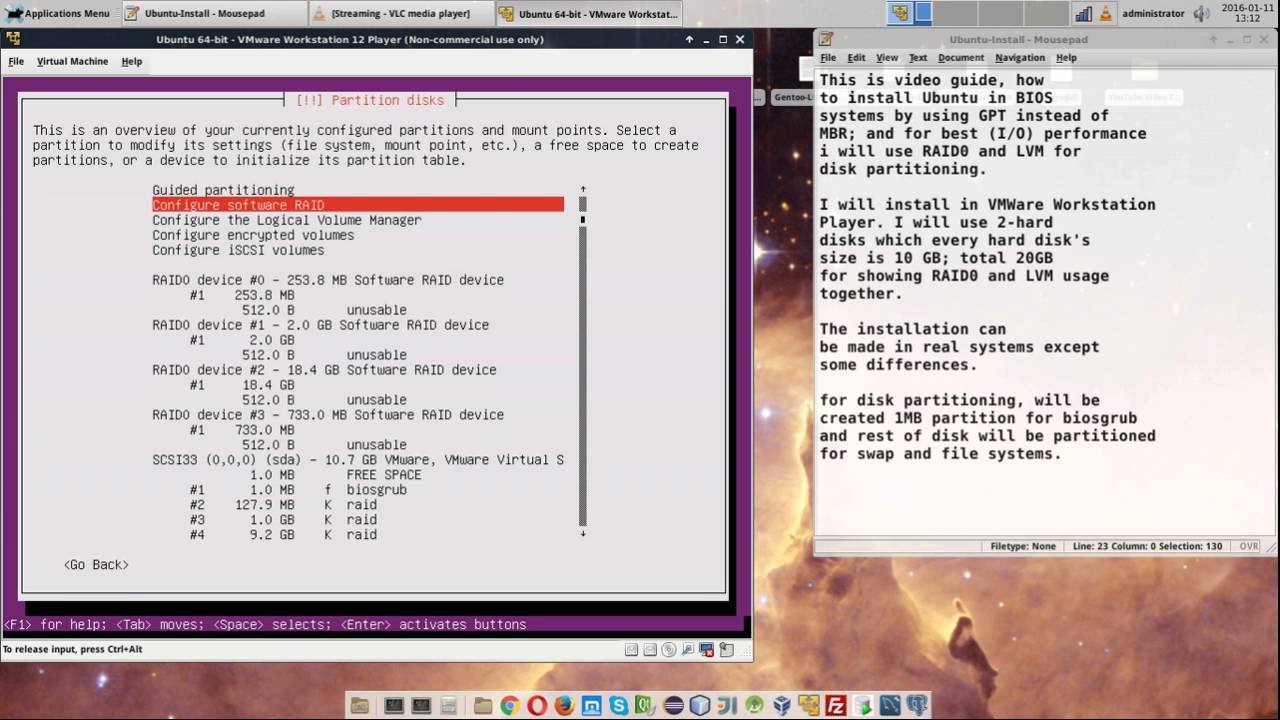The image size is (1280, 720).
Task: Launch Qt Creator from the dock
Action: pyautogui.click(x=645, y=705)
